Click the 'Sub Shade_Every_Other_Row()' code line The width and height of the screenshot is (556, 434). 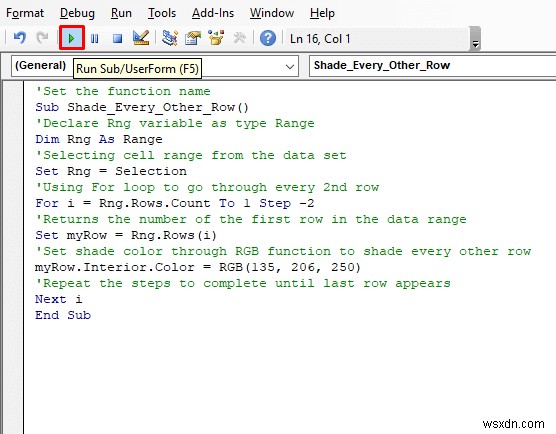(142, 107)
